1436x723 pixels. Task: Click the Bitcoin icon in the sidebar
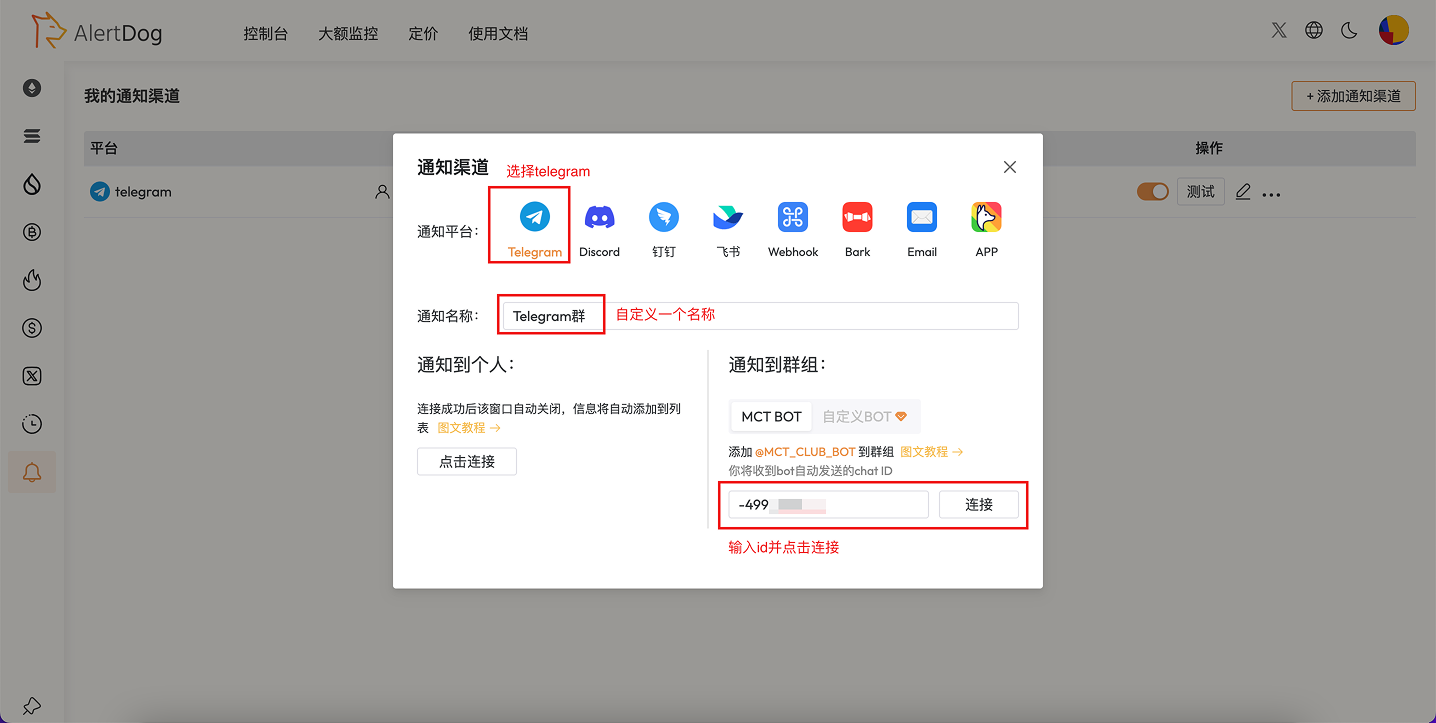click(31, 232)
